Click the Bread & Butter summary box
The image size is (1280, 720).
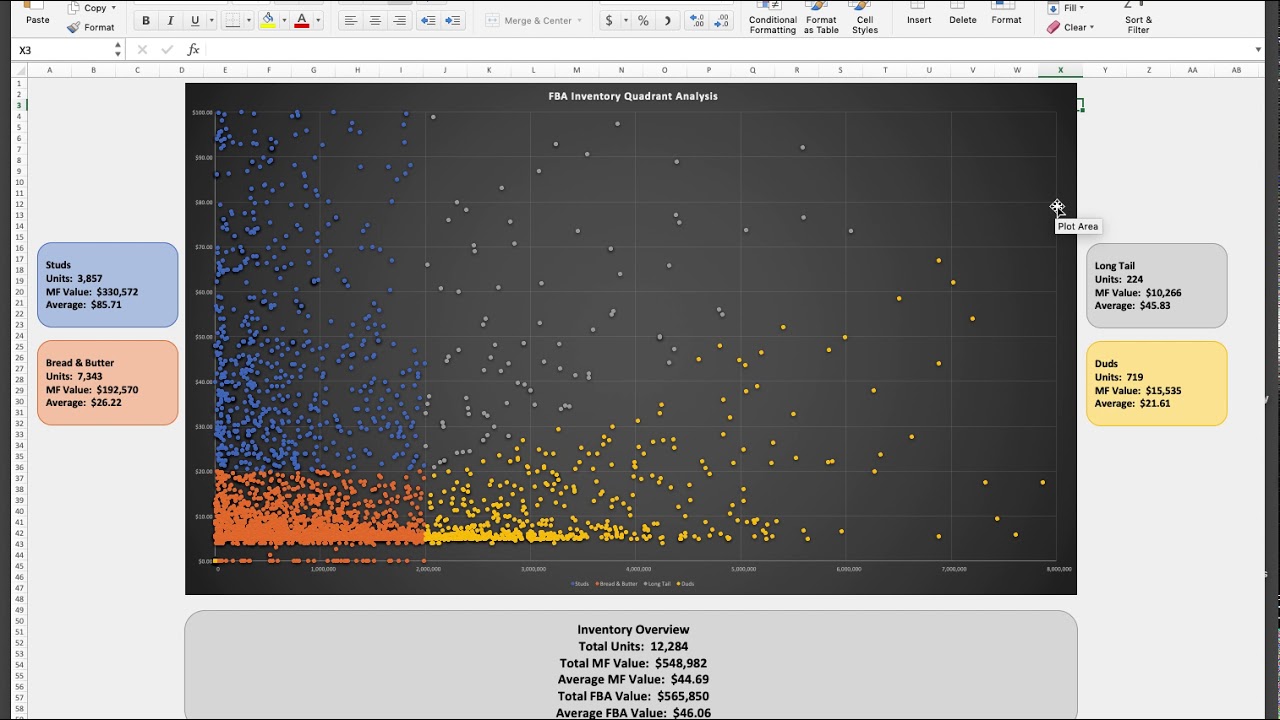[108, 383]
